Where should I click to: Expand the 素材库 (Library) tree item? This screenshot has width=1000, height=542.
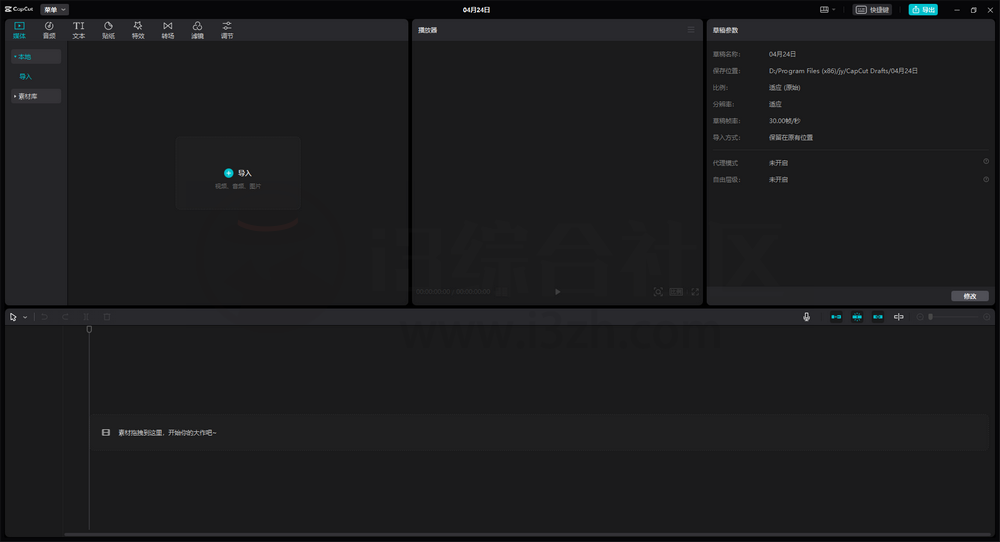[x=36, y=96]
